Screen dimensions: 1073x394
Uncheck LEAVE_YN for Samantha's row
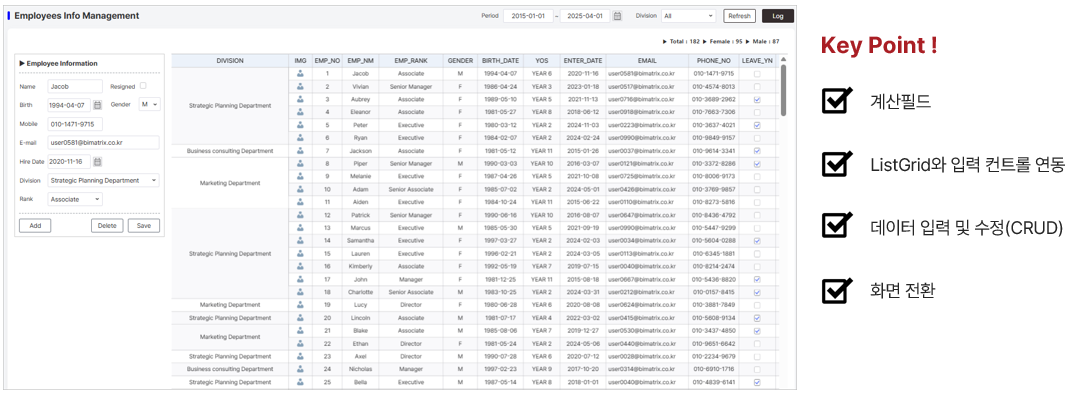click(x=757, y=241)
